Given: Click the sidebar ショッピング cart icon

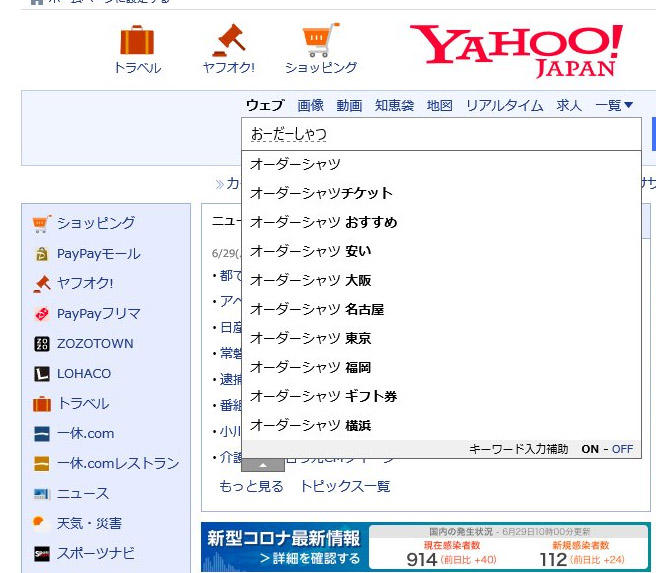Looking at the screenshot, I should click(42, 223).
